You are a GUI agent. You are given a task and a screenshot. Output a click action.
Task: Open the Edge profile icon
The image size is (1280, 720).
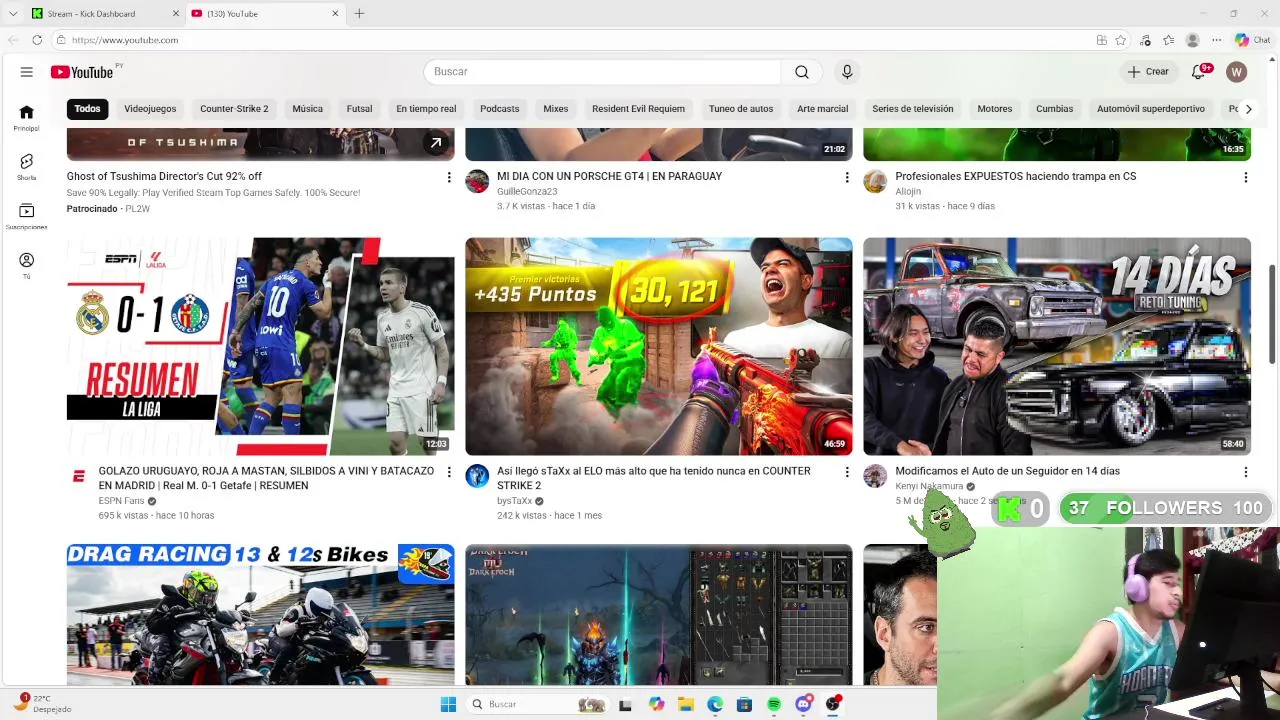1192,40
